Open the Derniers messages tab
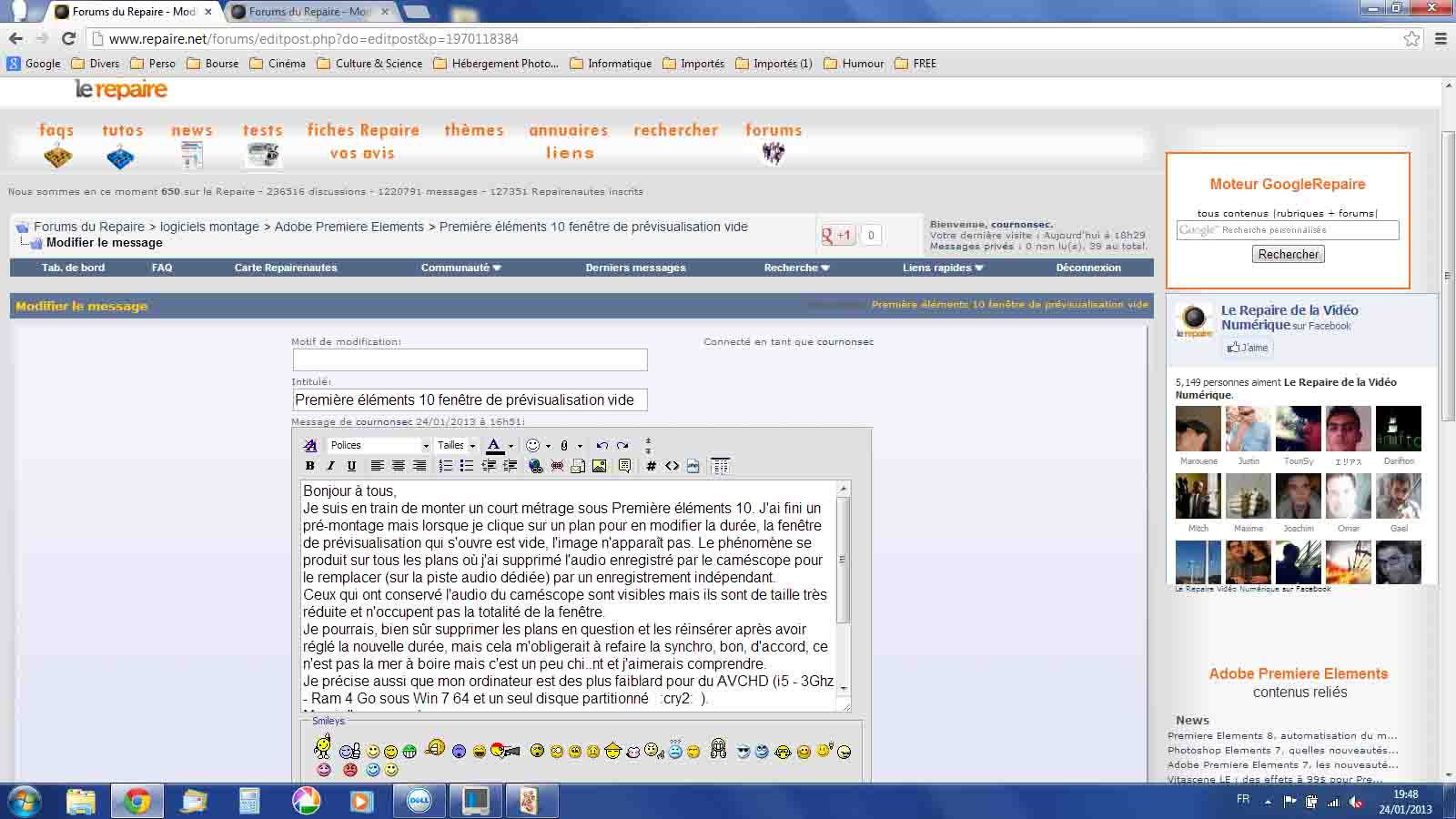 (x=635, y=268)
